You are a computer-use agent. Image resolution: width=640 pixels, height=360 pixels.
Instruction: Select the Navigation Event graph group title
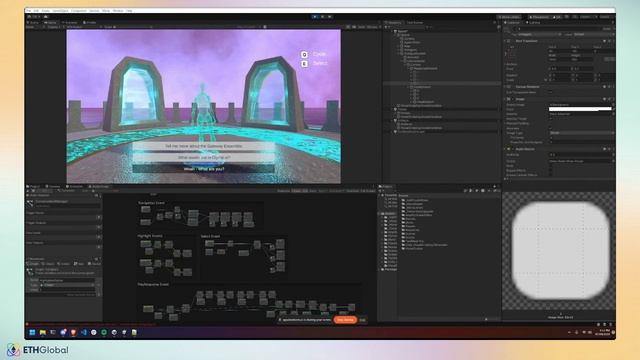151,203
